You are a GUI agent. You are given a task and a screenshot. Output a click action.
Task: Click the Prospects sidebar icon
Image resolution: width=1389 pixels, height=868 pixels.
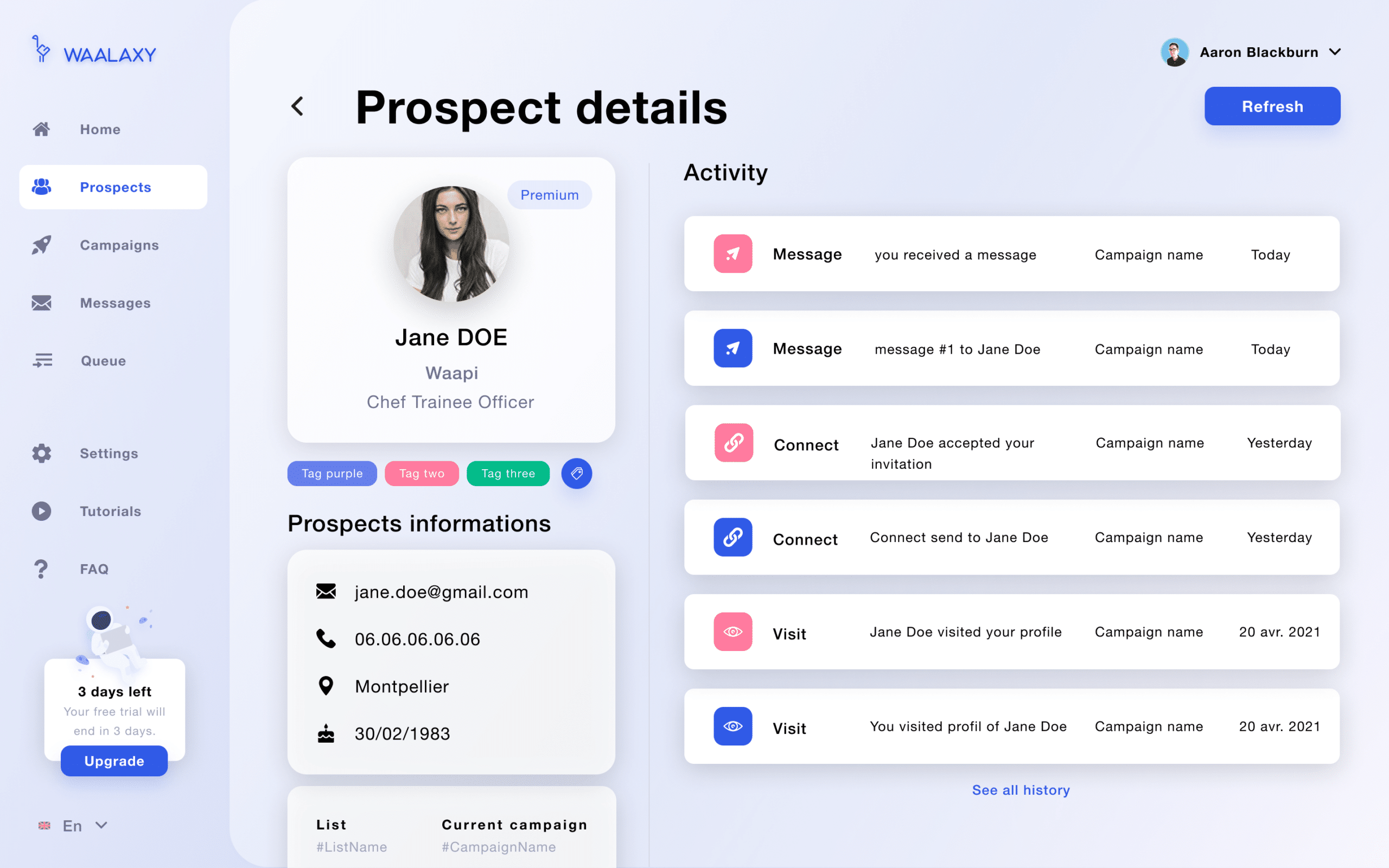(x=41, y=187)
